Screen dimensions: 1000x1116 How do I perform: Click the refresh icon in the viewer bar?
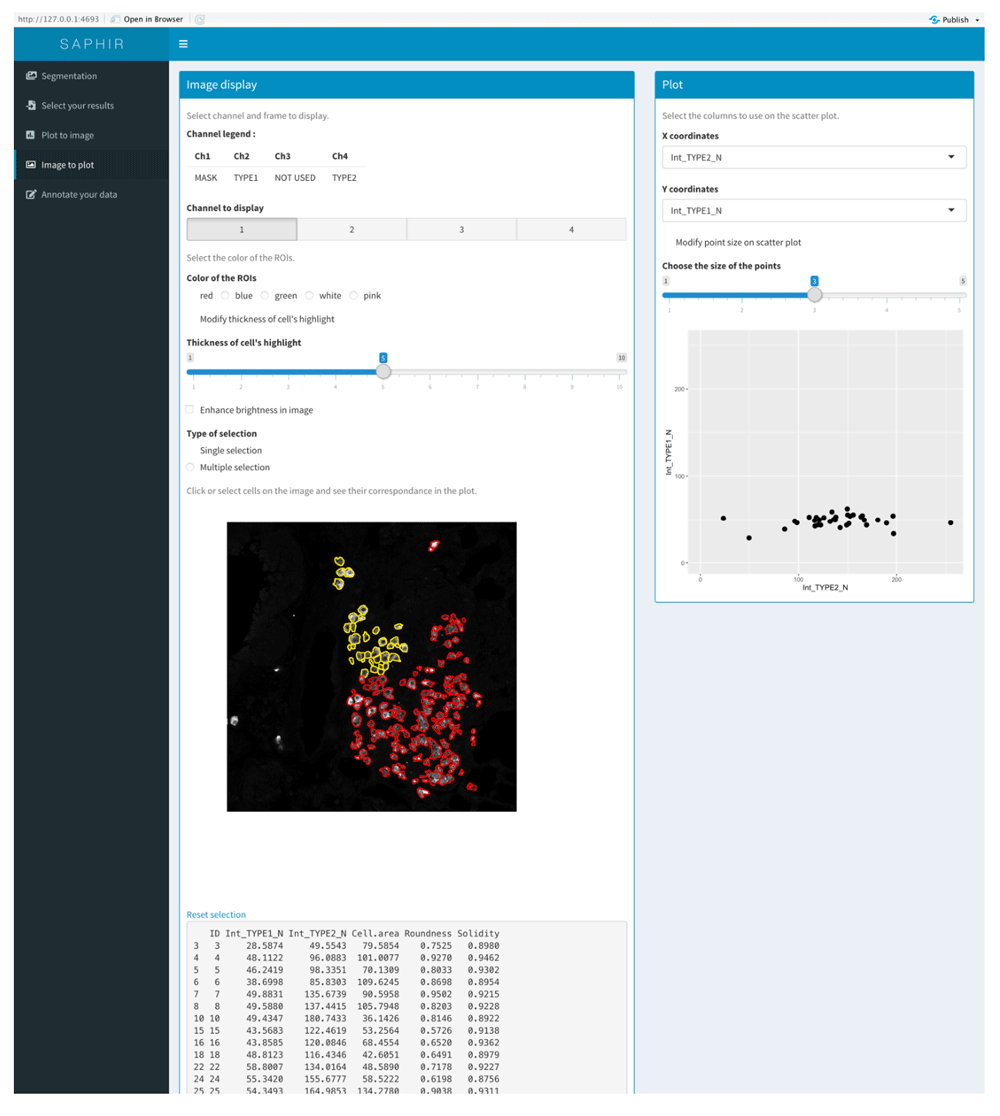point(200,19)
